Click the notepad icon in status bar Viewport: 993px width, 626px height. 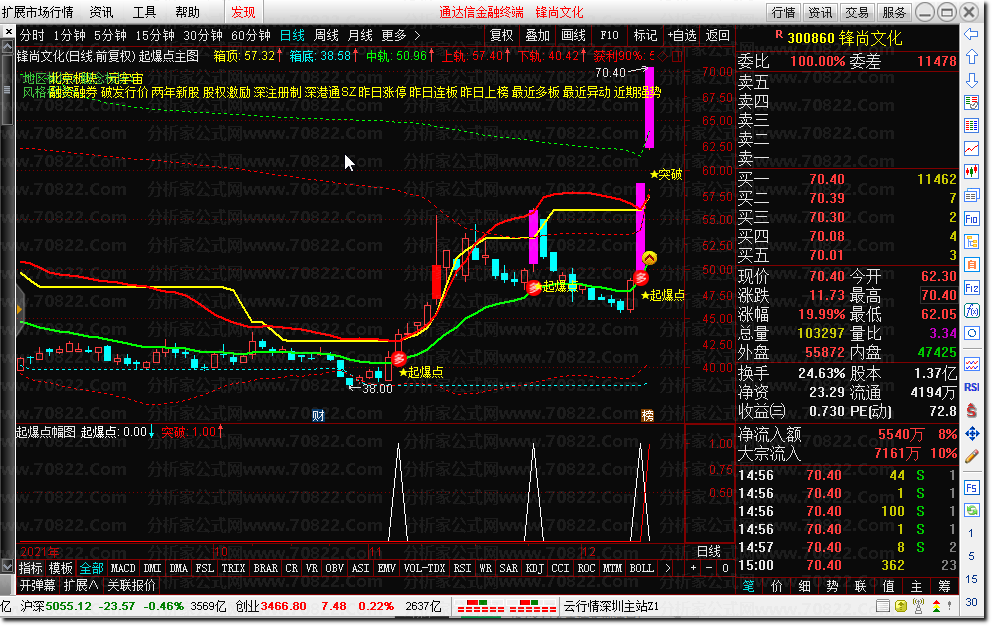(883, 606)
